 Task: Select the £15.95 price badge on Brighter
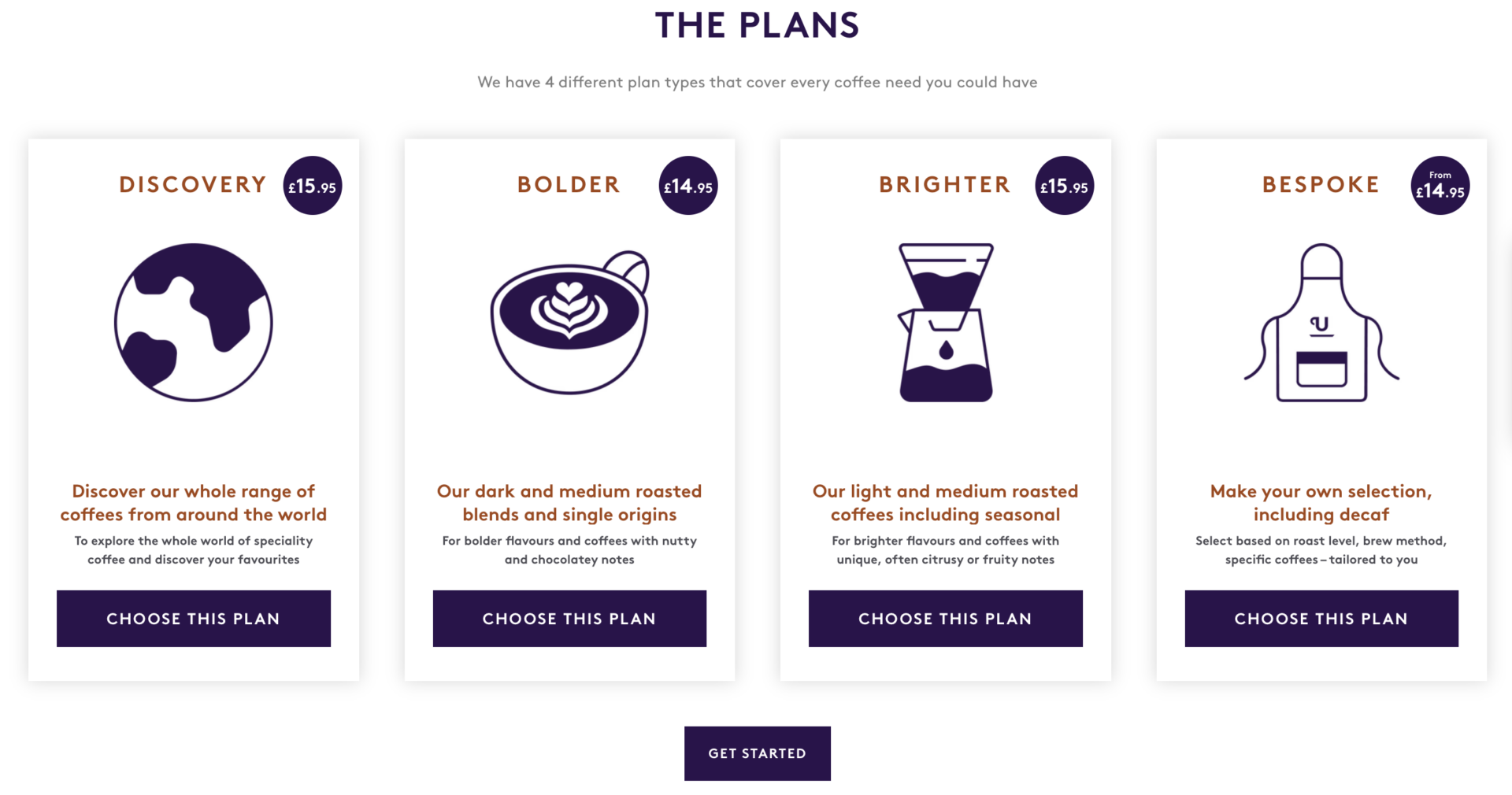pos(1064,186)
